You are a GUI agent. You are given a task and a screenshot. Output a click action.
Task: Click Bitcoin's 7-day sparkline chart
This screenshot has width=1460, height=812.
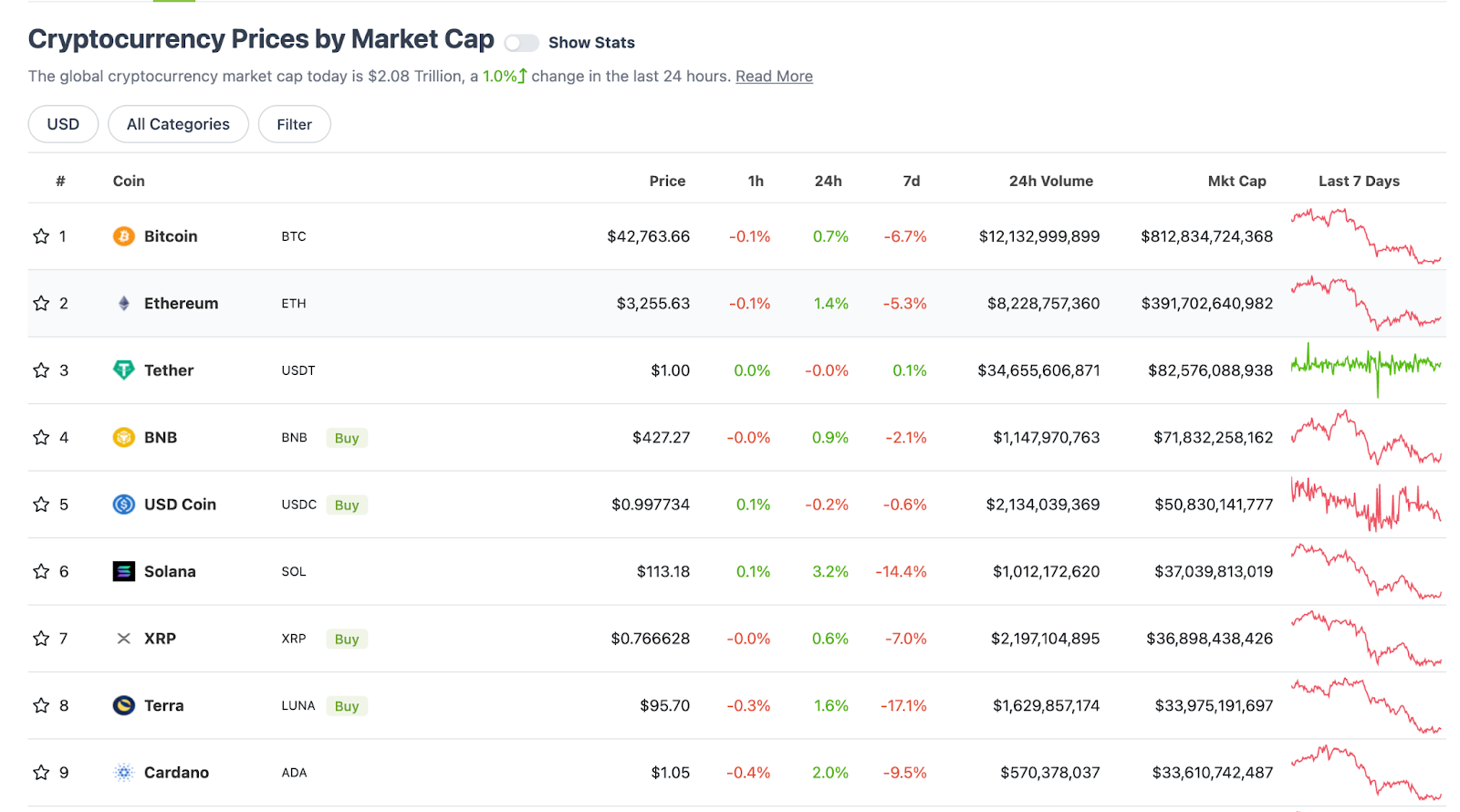[x=1366, y=236]
